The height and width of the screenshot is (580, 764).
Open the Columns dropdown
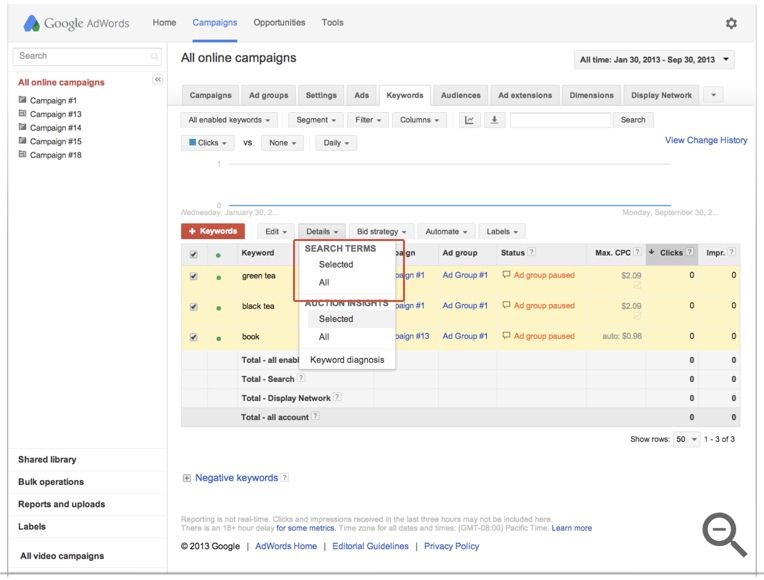point(420,120)
